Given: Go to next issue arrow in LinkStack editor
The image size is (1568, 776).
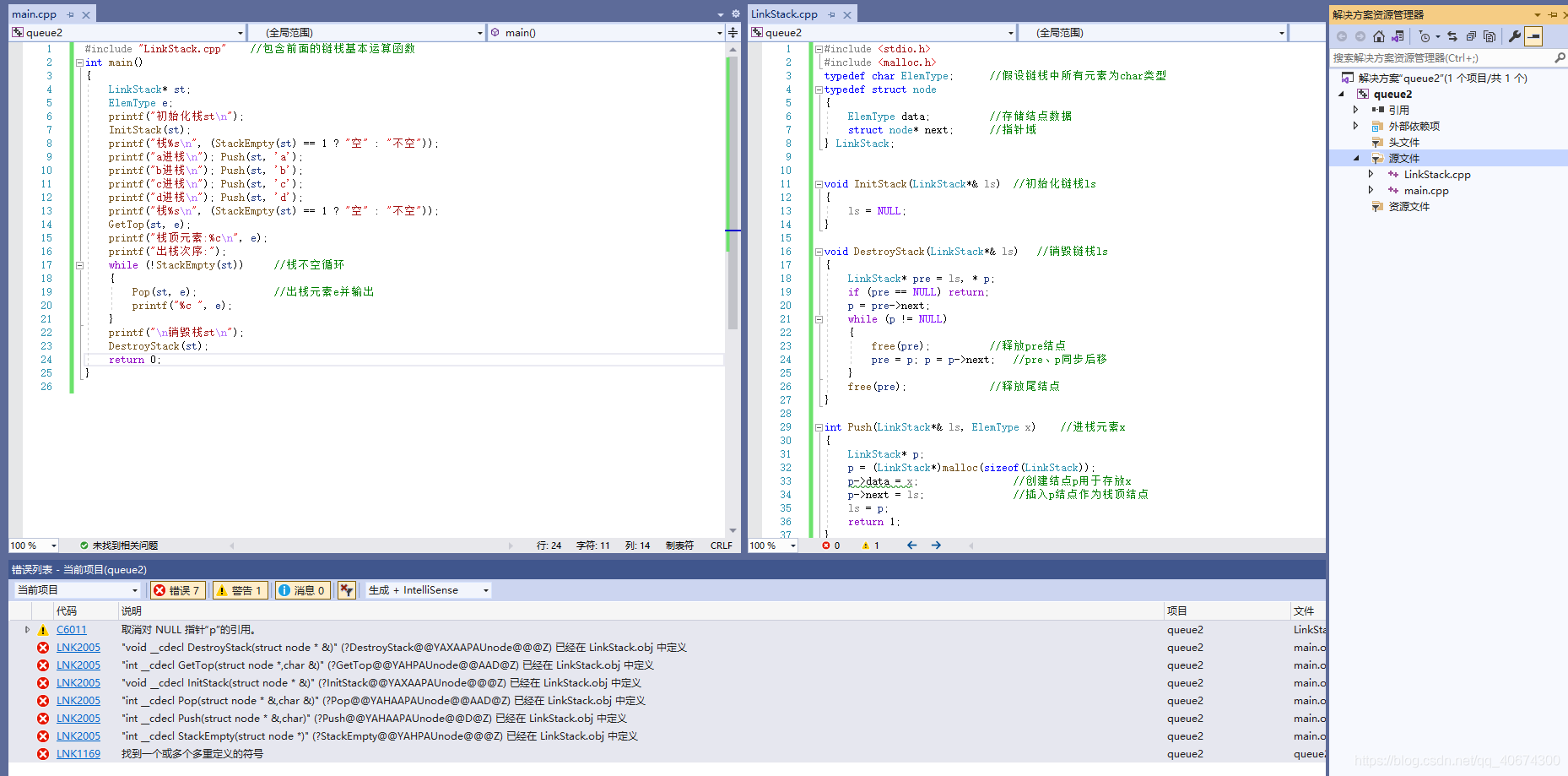Looking at the screenshot, I should coord(936,545).
